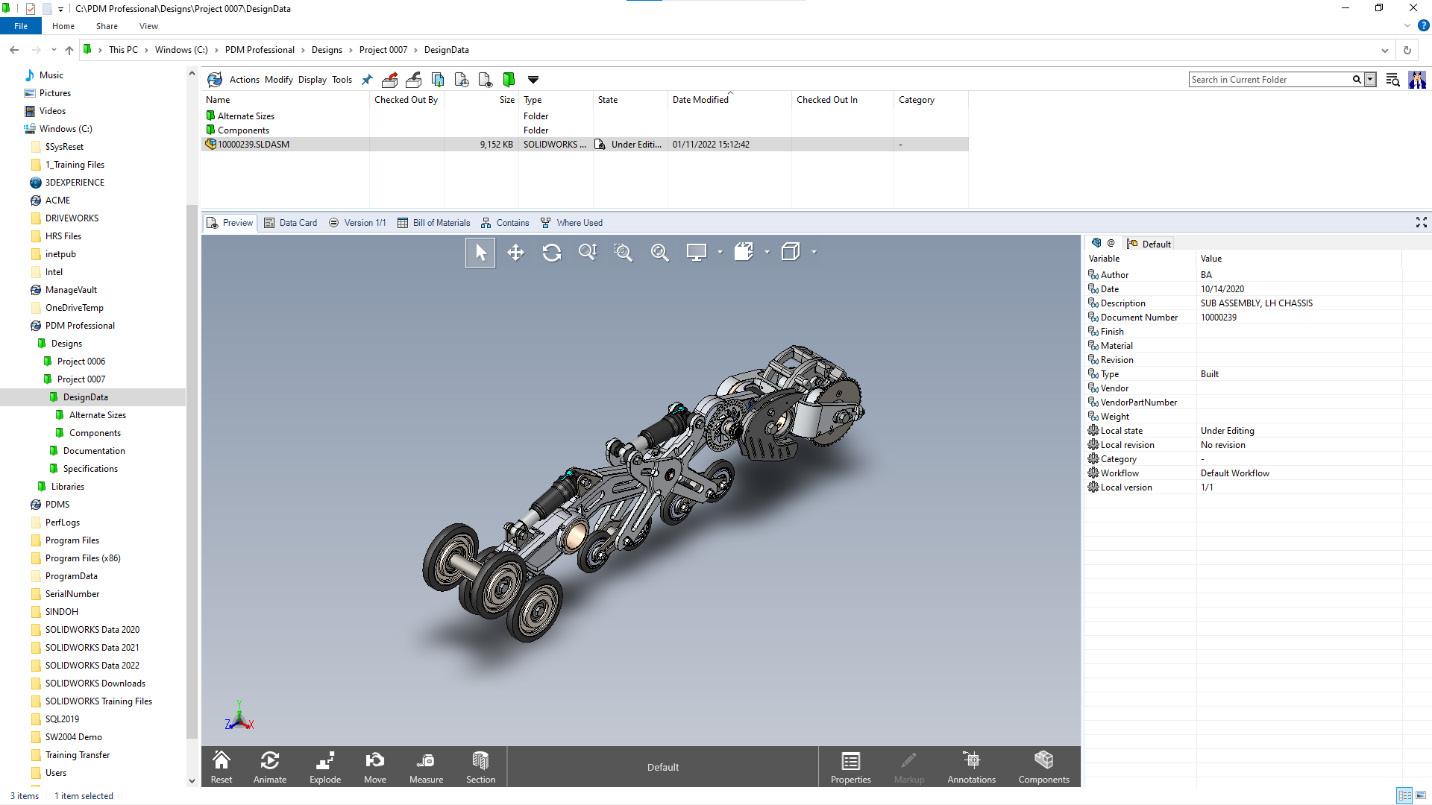Select Documentation folder in the tree
This screenshot has height=805, width=1432.
point(94,451)
